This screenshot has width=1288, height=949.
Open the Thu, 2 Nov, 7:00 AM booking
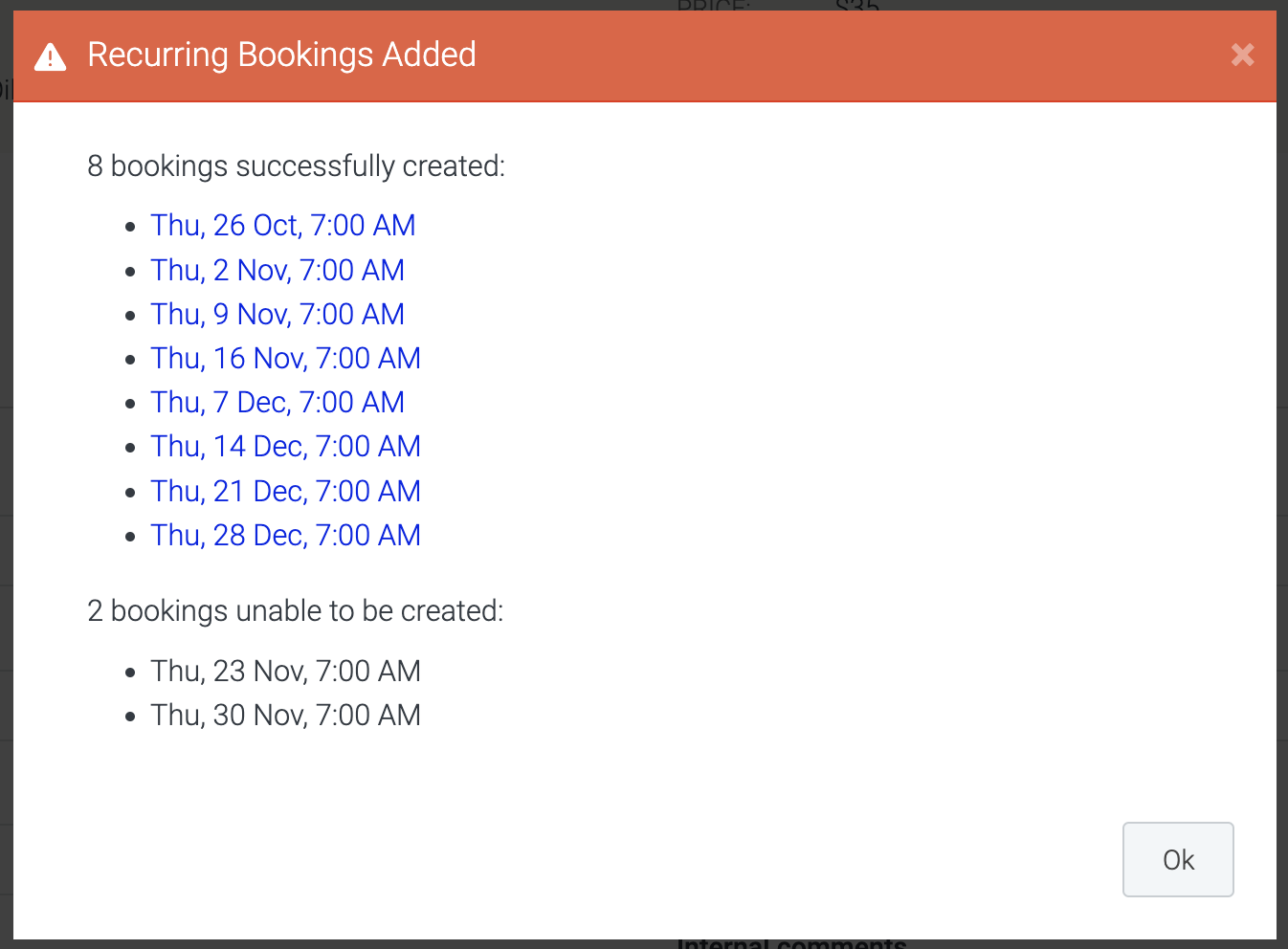[x=278, y=270]
